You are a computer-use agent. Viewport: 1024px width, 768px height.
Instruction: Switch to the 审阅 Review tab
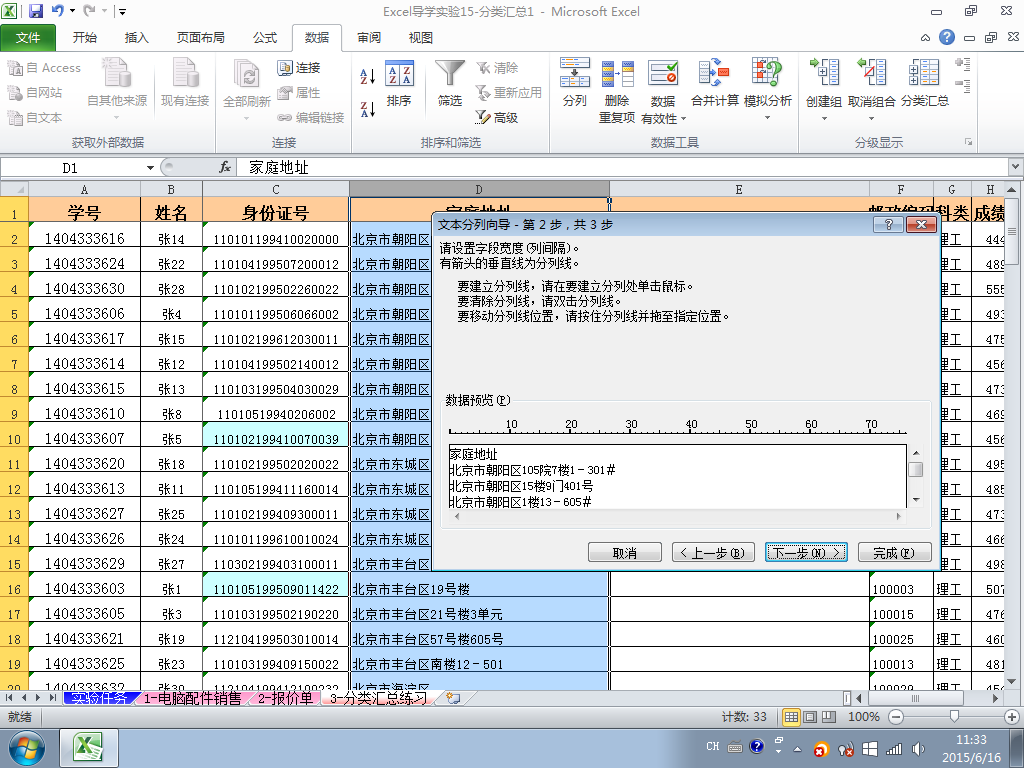[x=369, y=38]
